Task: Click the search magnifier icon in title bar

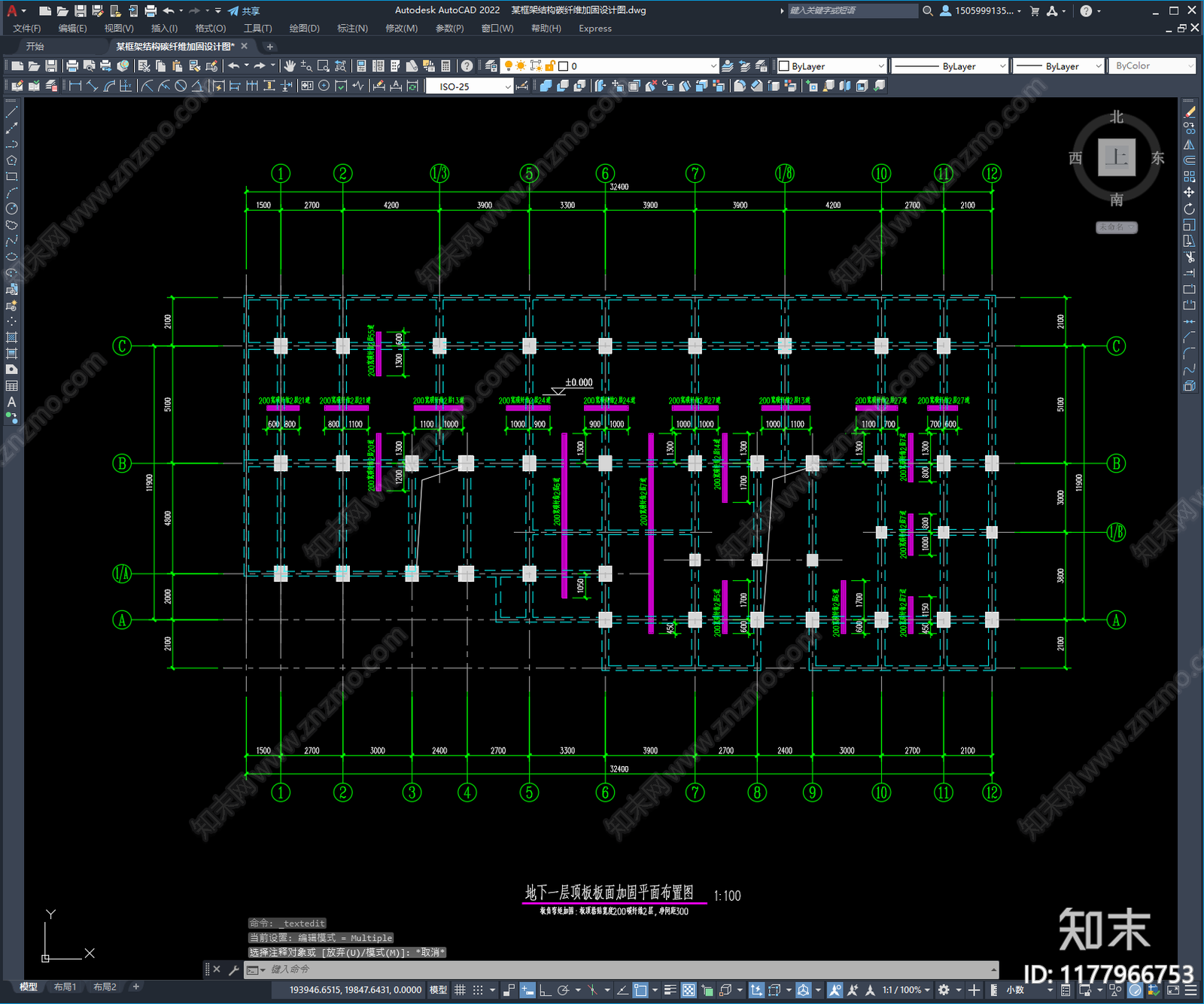Action: 928,11
